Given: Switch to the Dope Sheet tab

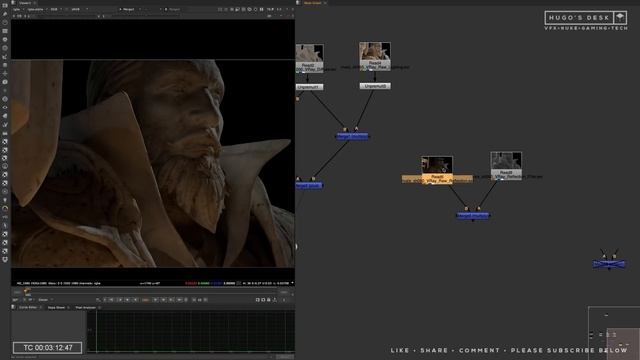Looking at the screenshot, I should click(x=56, y=307).
